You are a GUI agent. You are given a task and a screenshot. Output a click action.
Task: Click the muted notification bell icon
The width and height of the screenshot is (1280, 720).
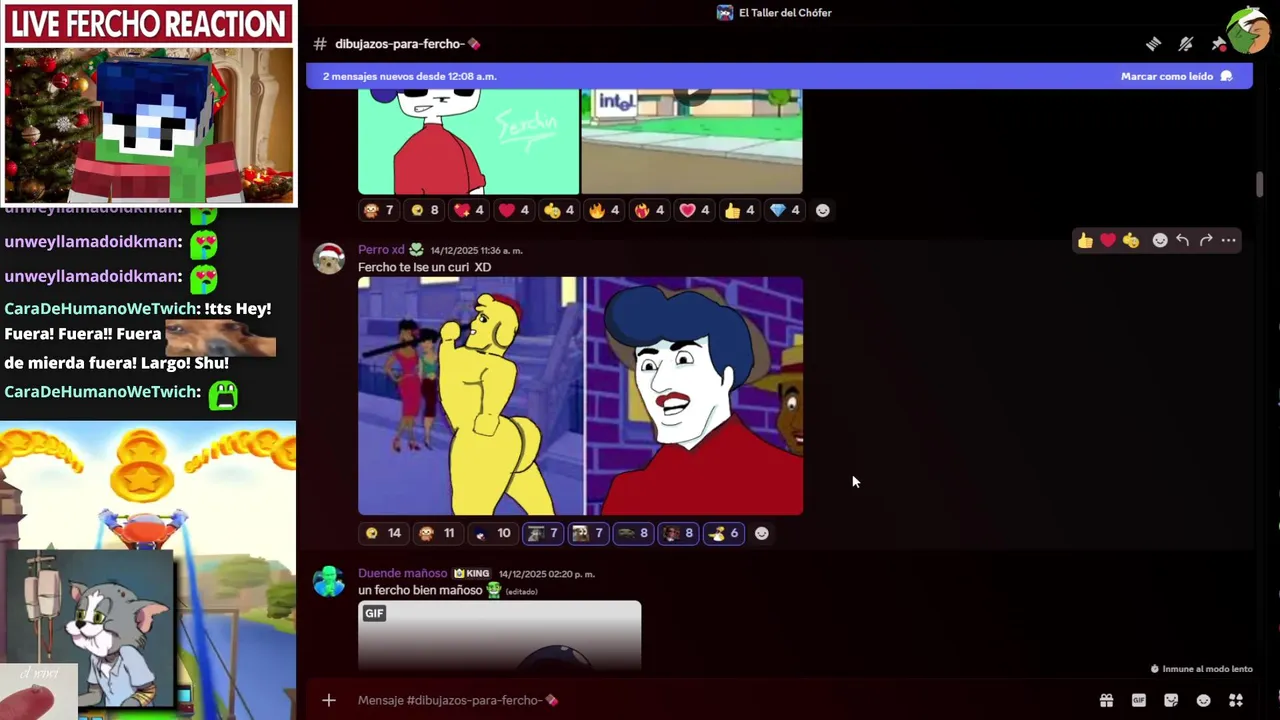[x=1186, y=44]
